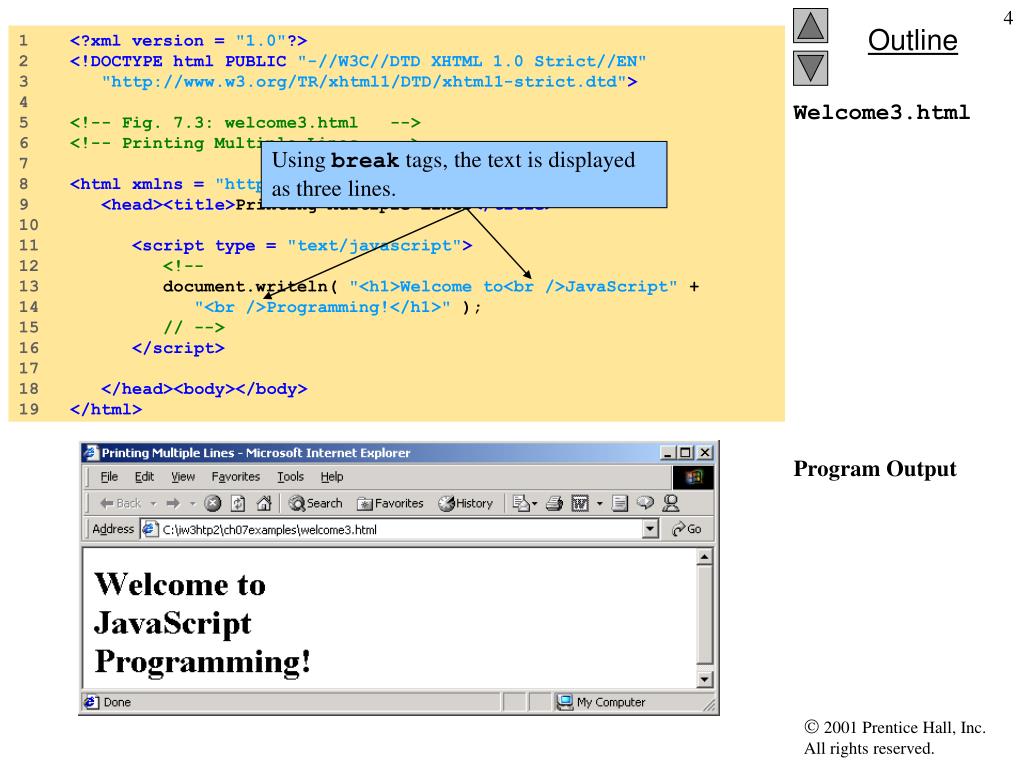Click the Outline link

pyautogui.click(x=912, y=40)
